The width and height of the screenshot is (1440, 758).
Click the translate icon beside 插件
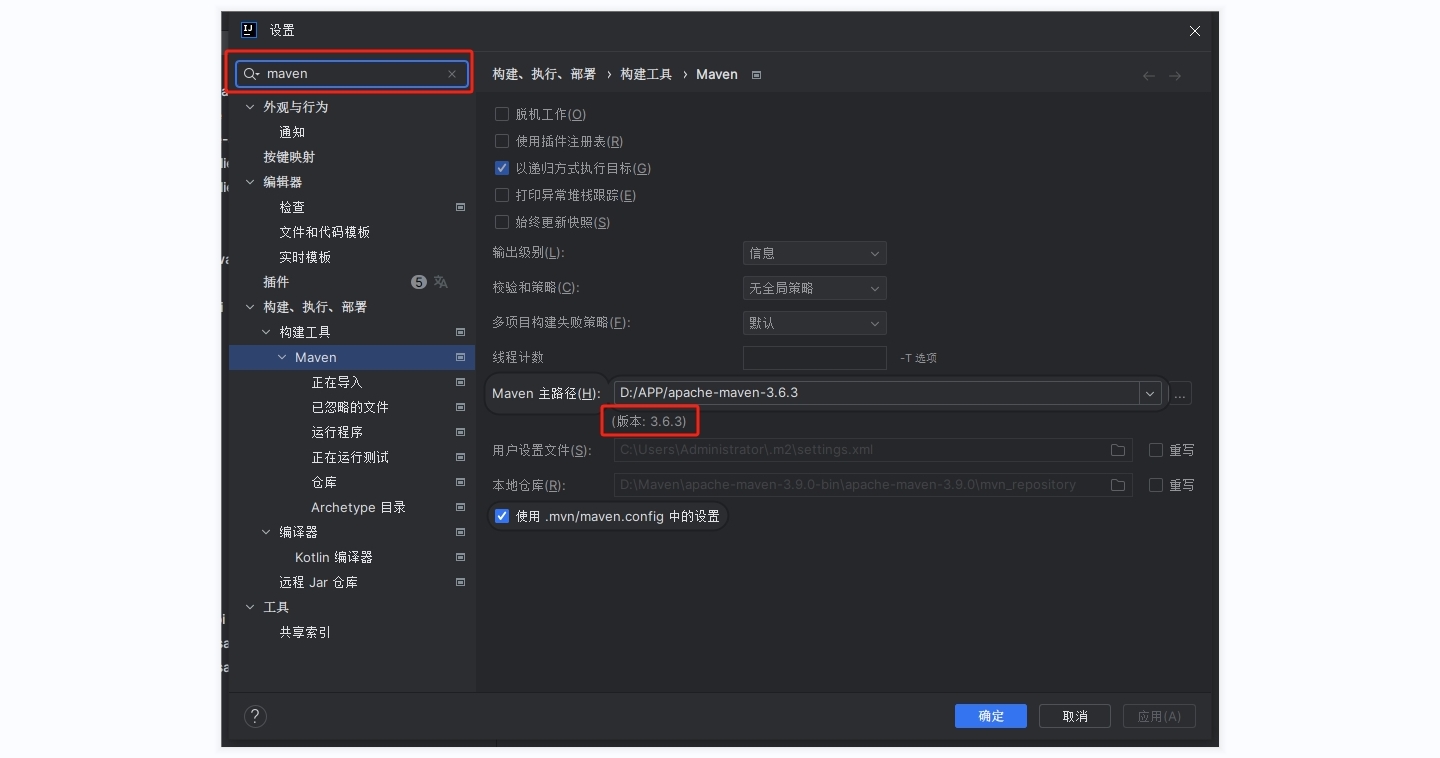pos(440,282)
